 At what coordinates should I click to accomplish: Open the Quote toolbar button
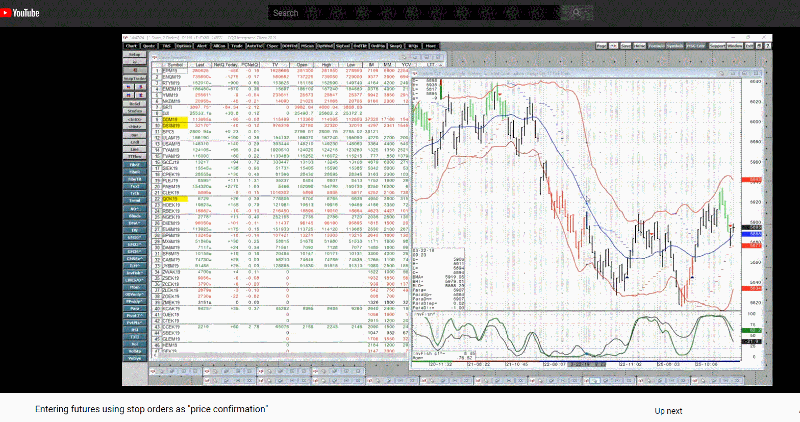tap(147, 46)
